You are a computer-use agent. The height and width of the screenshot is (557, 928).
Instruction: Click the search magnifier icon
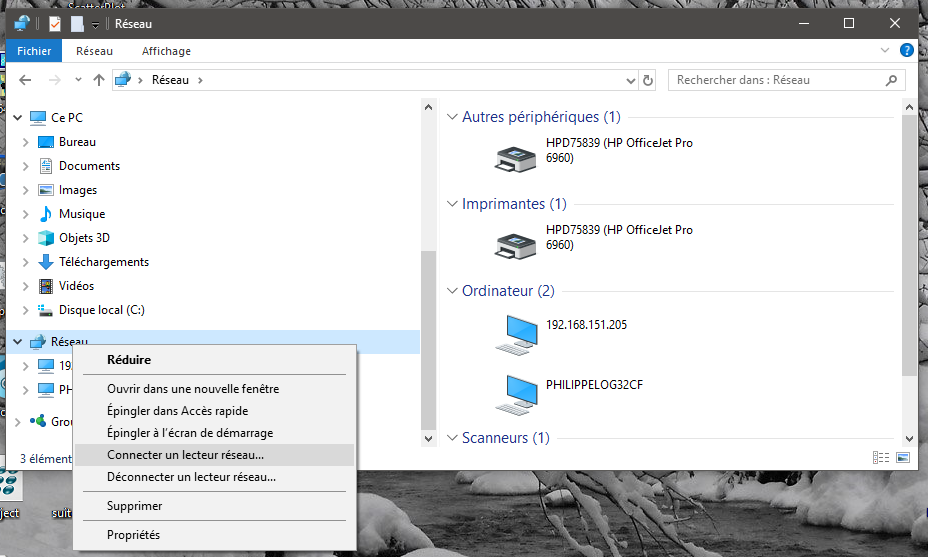[891, 80]
